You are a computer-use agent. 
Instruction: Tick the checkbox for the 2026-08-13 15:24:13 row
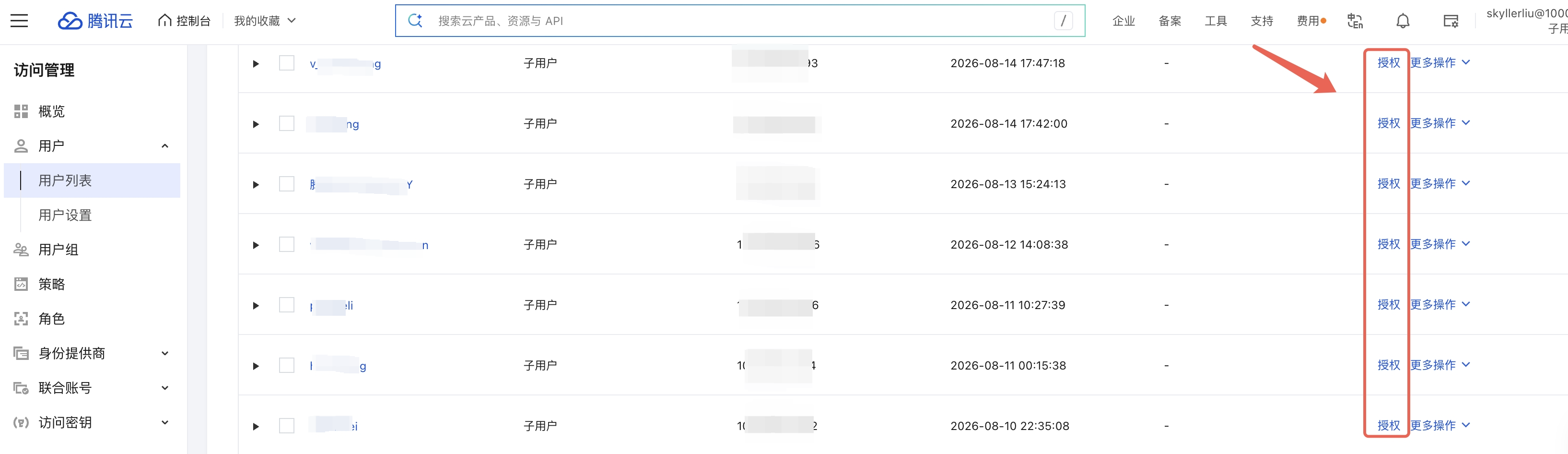(x=287, y=183)
